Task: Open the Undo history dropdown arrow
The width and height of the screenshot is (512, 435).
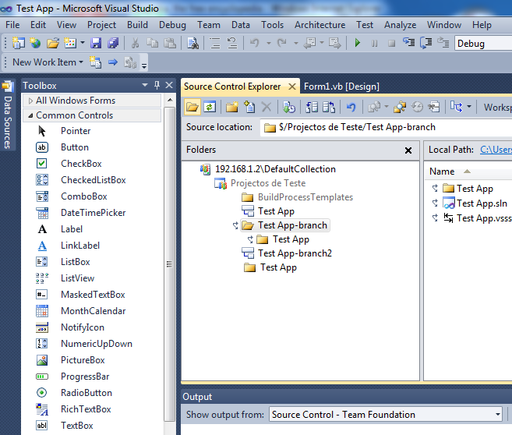Action: click(268, 43)
